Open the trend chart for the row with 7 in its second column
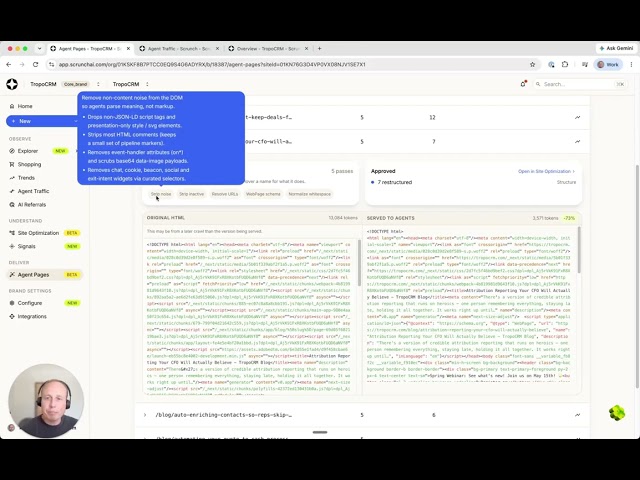640x480 pixels. (x=578, y=142)
